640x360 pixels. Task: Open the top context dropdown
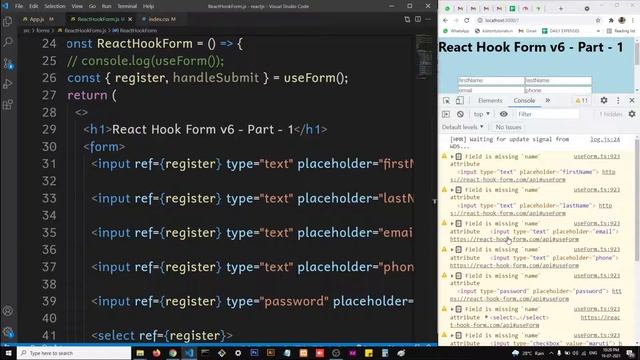pyautogui.click(x=482, y=114)
